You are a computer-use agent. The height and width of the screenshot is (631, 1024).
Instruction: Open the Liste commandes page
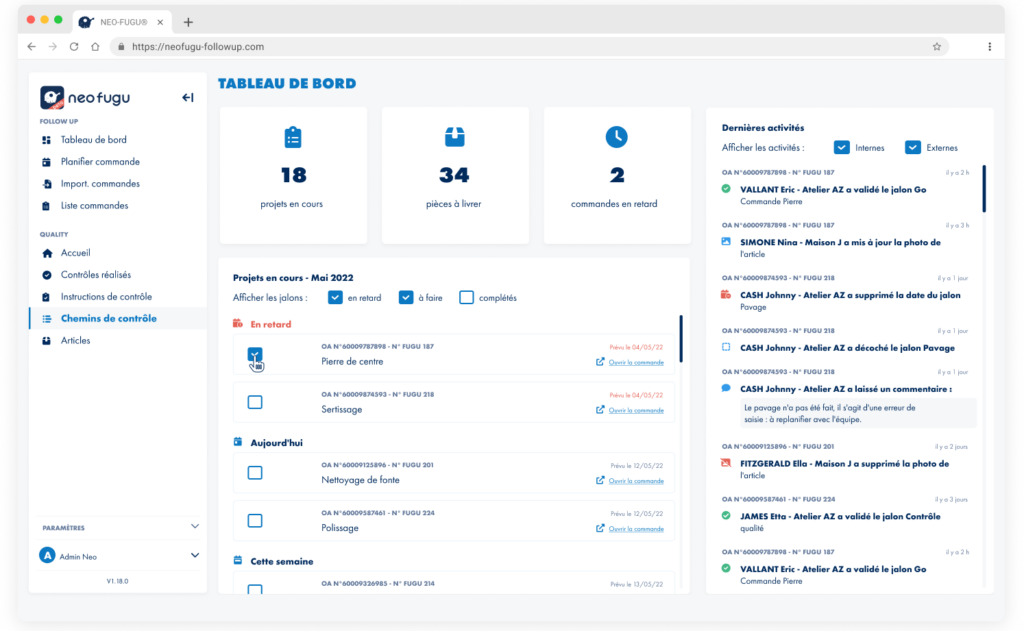(93, 205)
